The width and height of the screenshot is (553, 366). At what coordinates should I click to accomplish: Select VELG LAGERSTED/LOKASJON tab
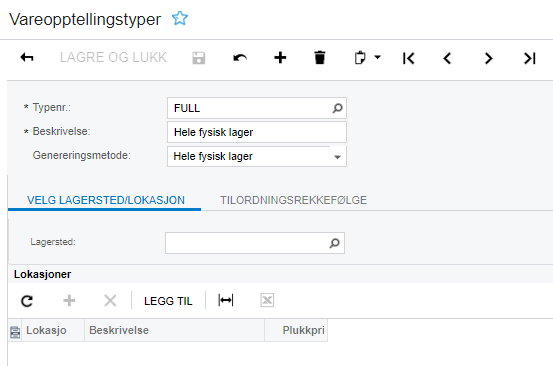(x=106, y=200)
